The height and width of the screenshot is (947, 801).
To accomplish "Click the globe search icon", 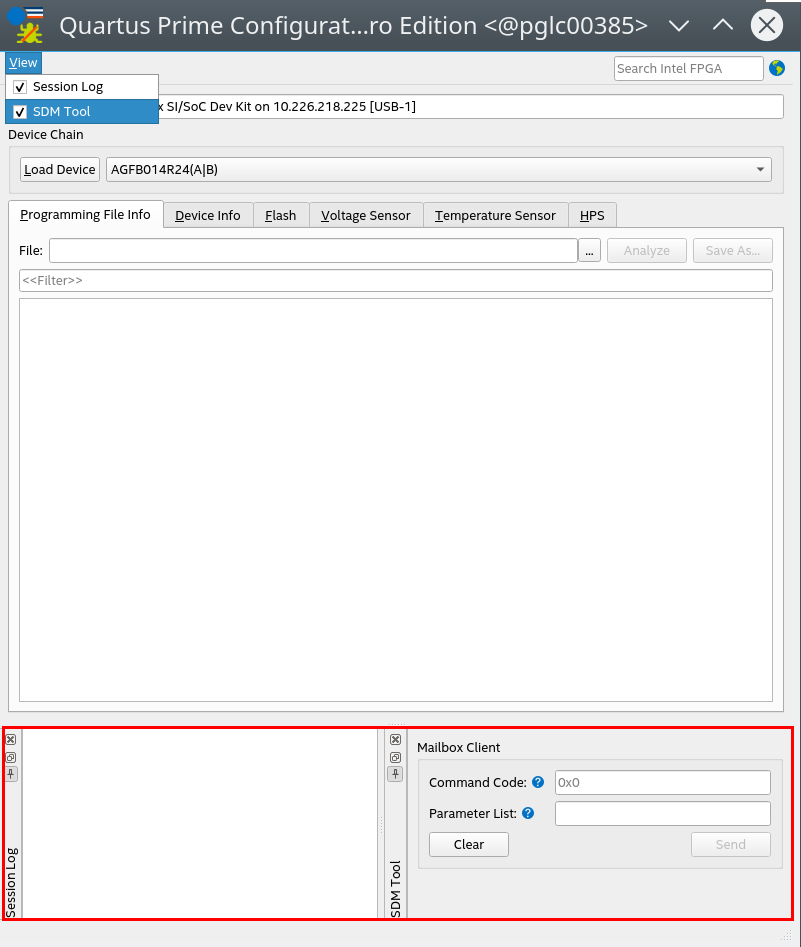I will [x=777, y=68].
